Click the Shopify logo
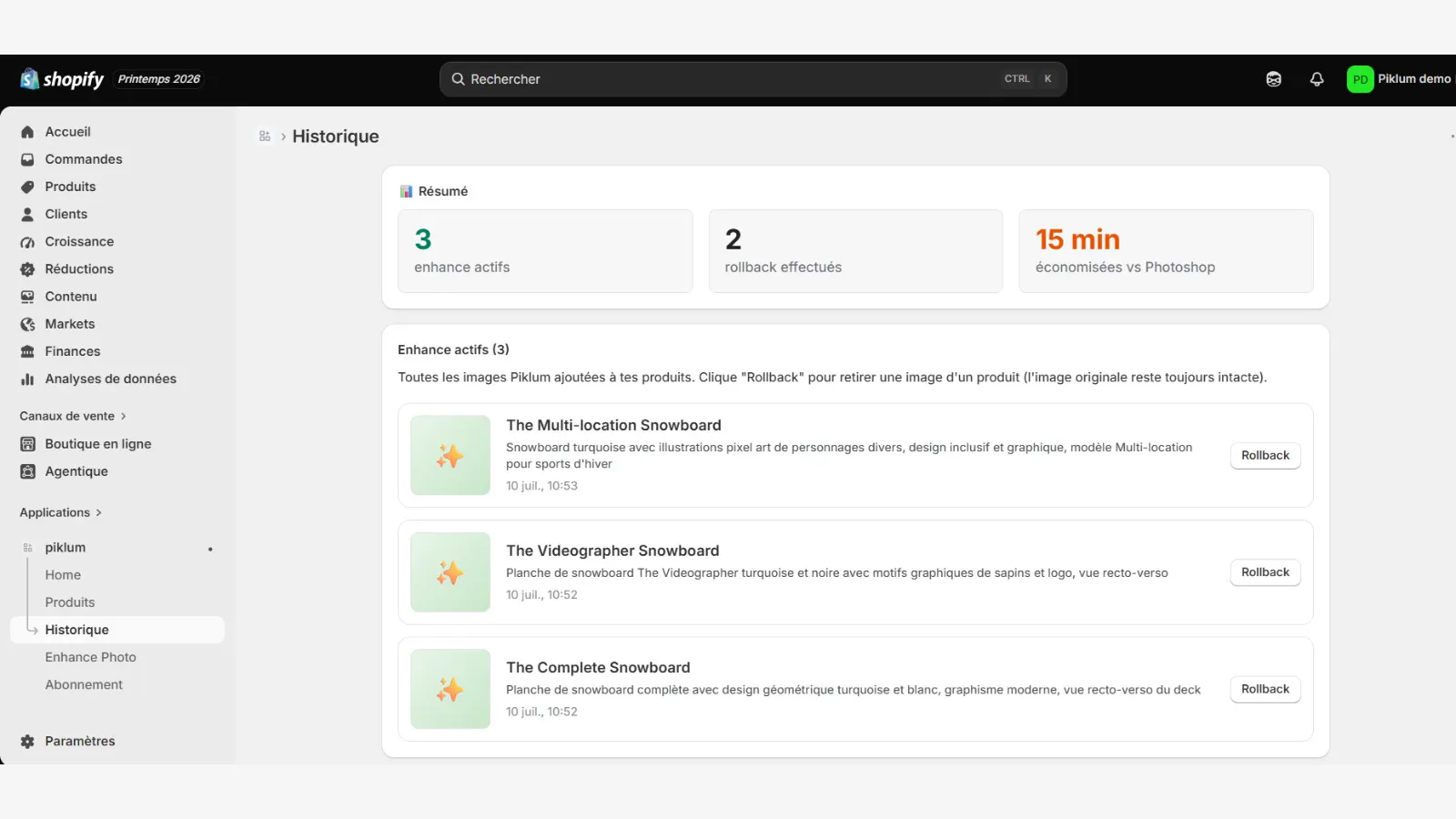The width and height of the screenshot is (1456, 819). tap(62, 79)
